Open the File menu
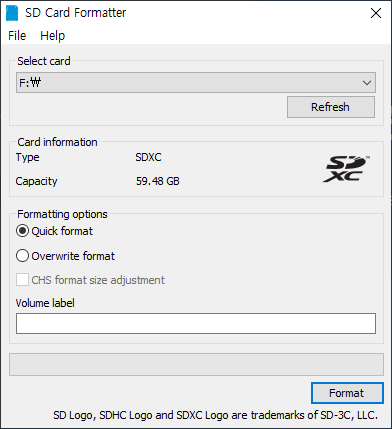392x429 pixels. (17, 36)
